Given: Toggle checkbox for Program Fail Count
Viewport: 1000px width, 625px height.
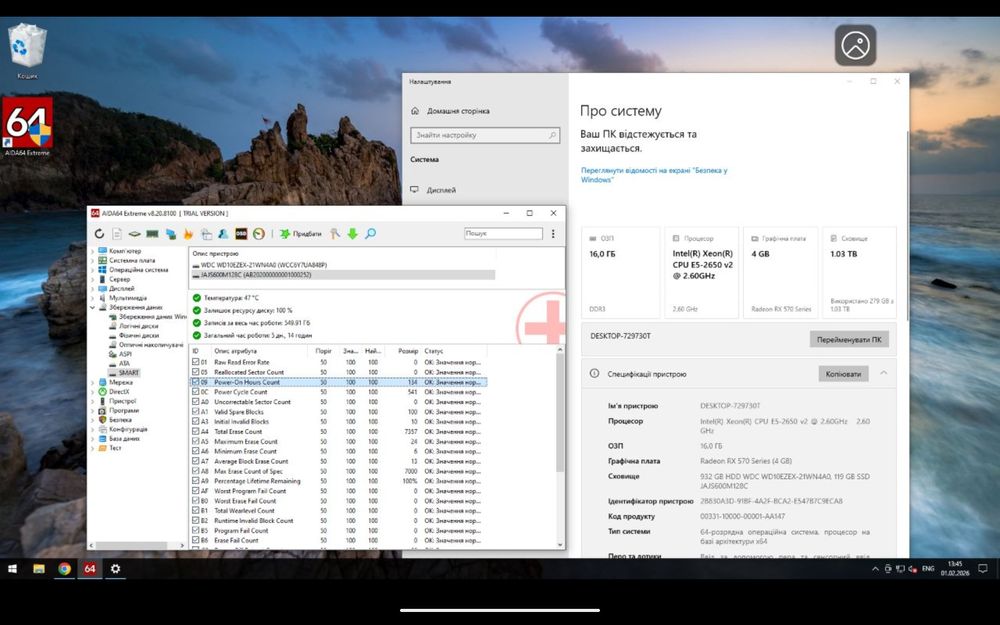Looking at the screenshot, I should pos(196,530).
